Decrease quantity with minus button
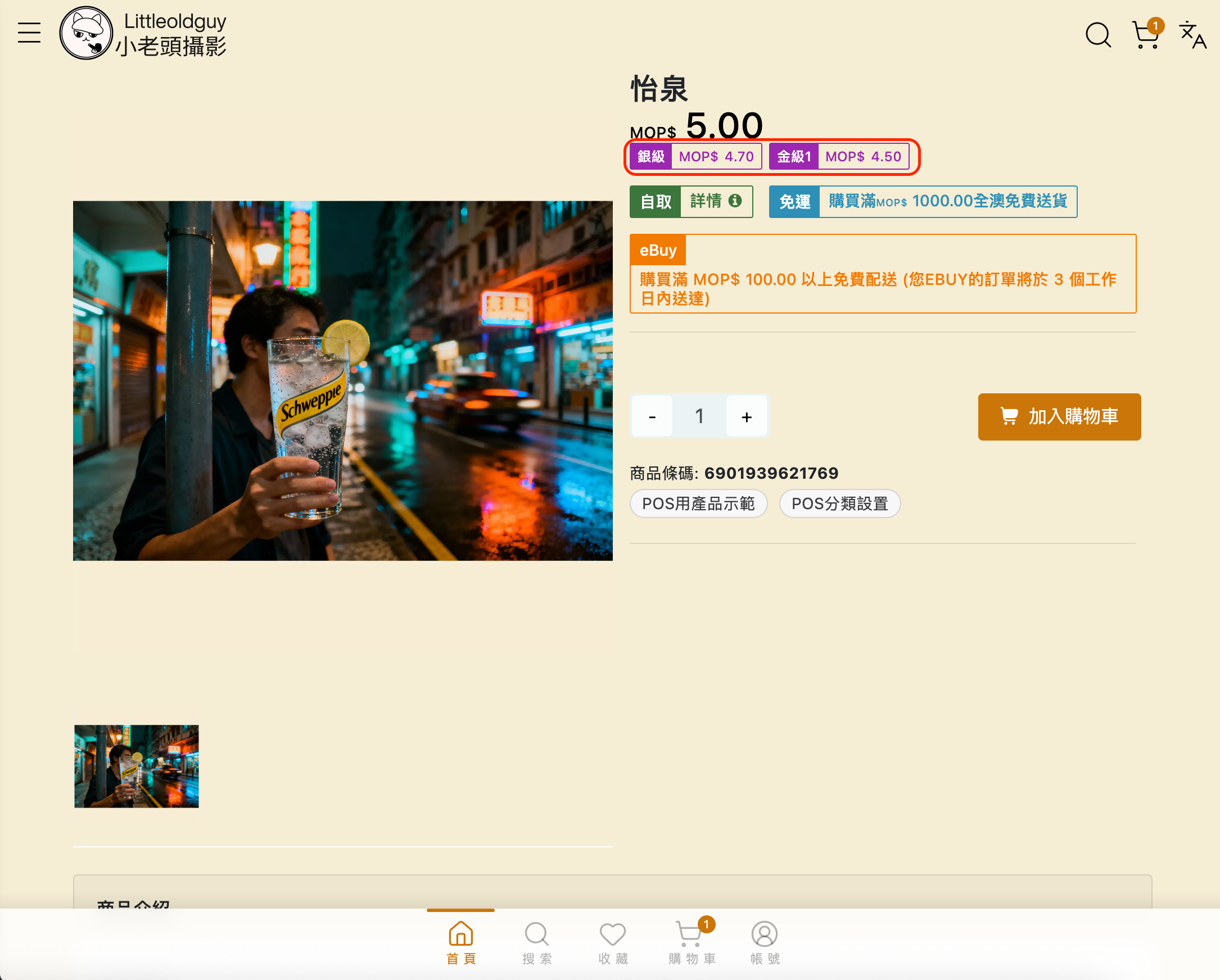Screen dimensions: 1220x980 652,417
